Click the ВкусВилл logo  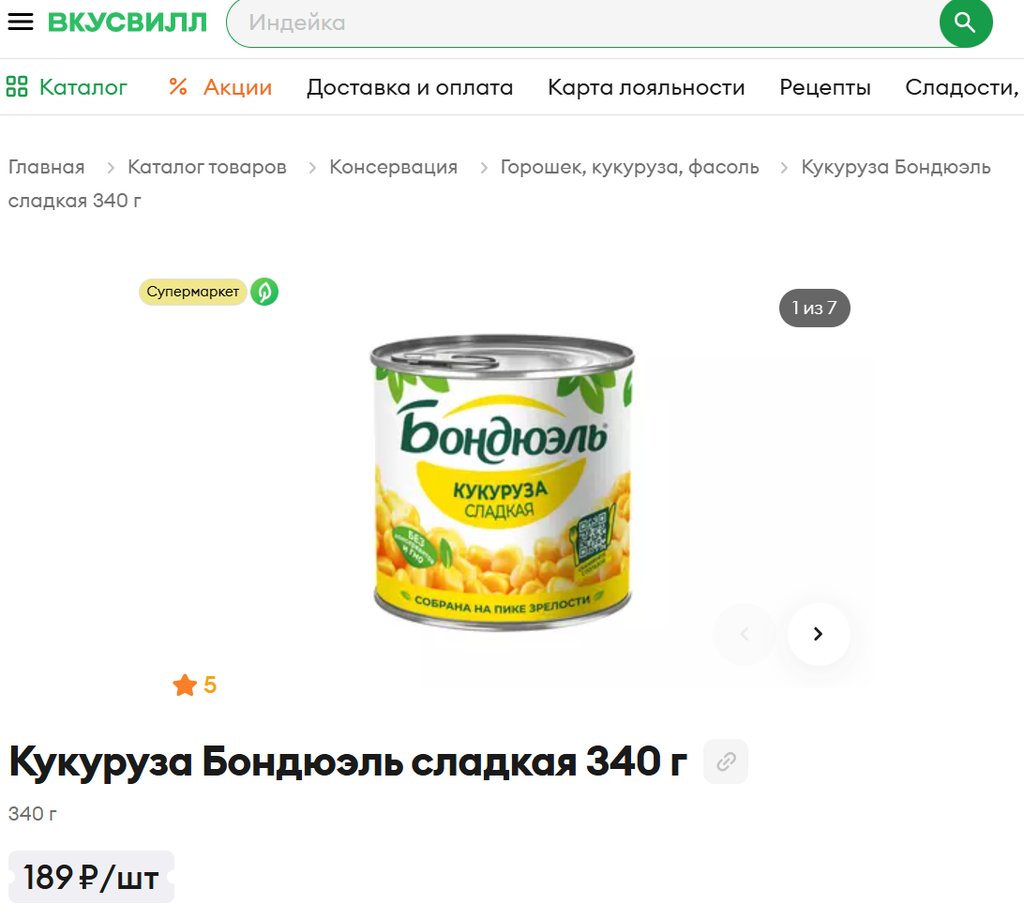pyautogui.click(x=127, y=22)
